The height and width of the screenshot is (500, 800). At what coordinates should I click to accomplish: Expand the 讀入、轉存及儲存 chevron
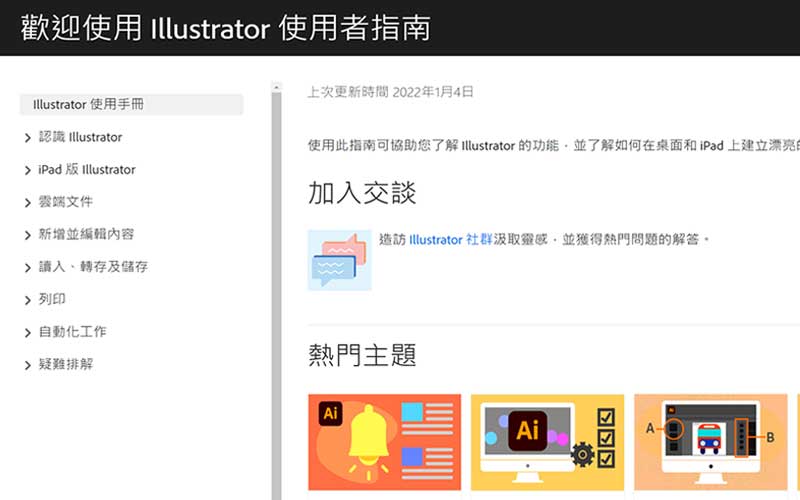[28, 268]
